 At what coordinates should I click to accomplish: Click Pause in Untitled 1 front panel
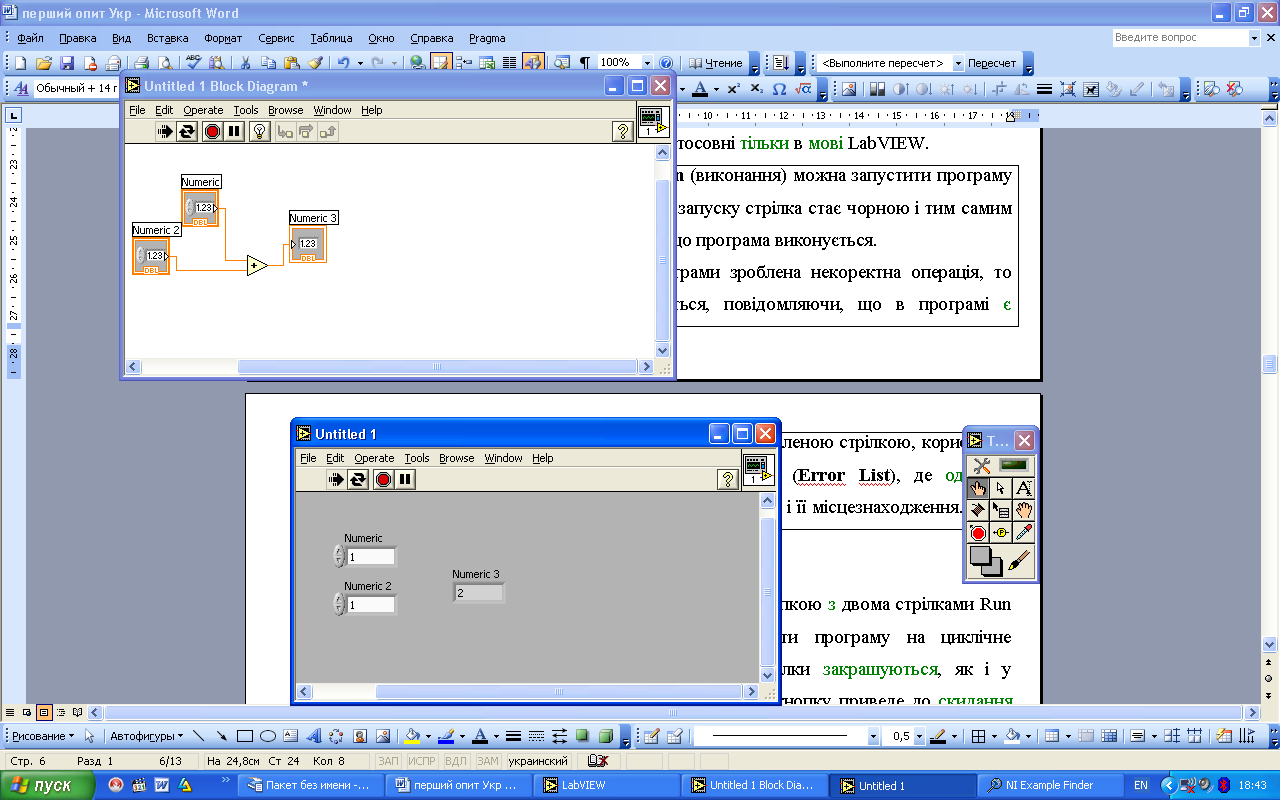coord(405,479)
